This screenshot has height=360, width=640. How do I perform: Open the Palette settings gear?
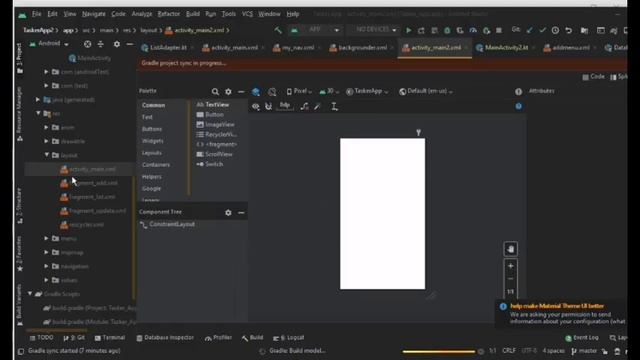tap(228, 91)
